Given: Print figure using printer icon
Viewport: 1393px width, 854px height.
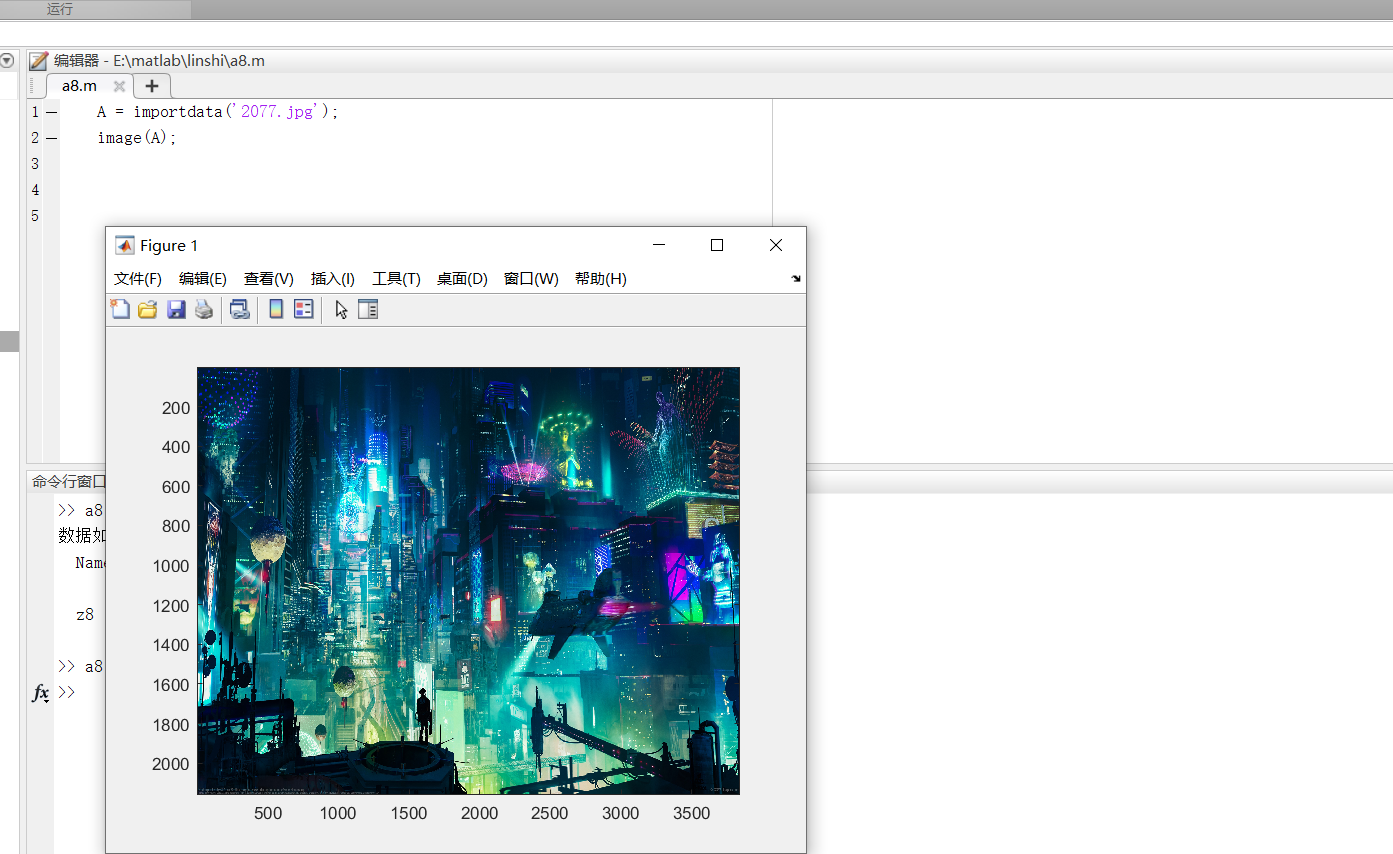Looking at the screenshot, I should click(x=204, y=310).
